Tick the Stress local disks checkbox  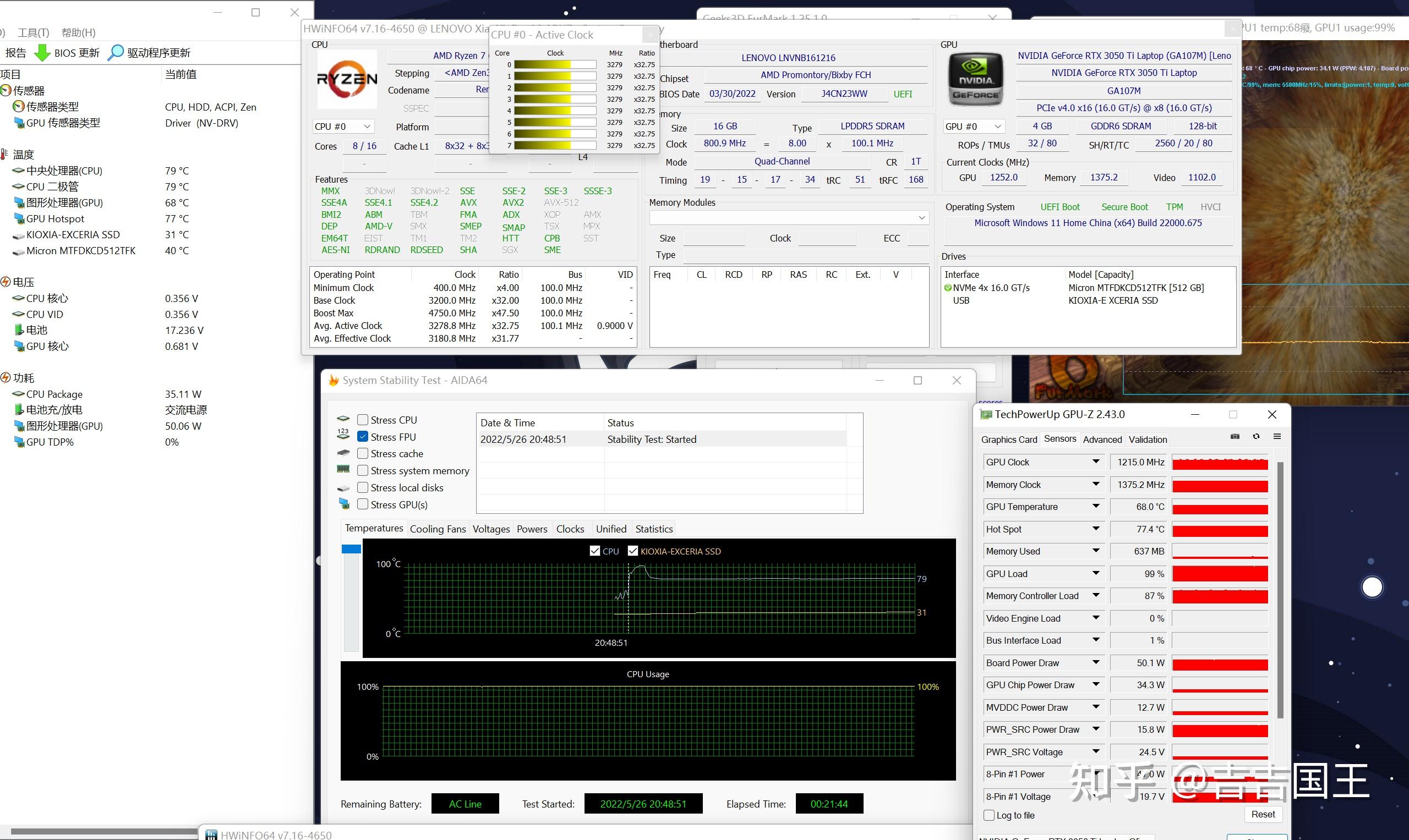[x=363, y=487]
